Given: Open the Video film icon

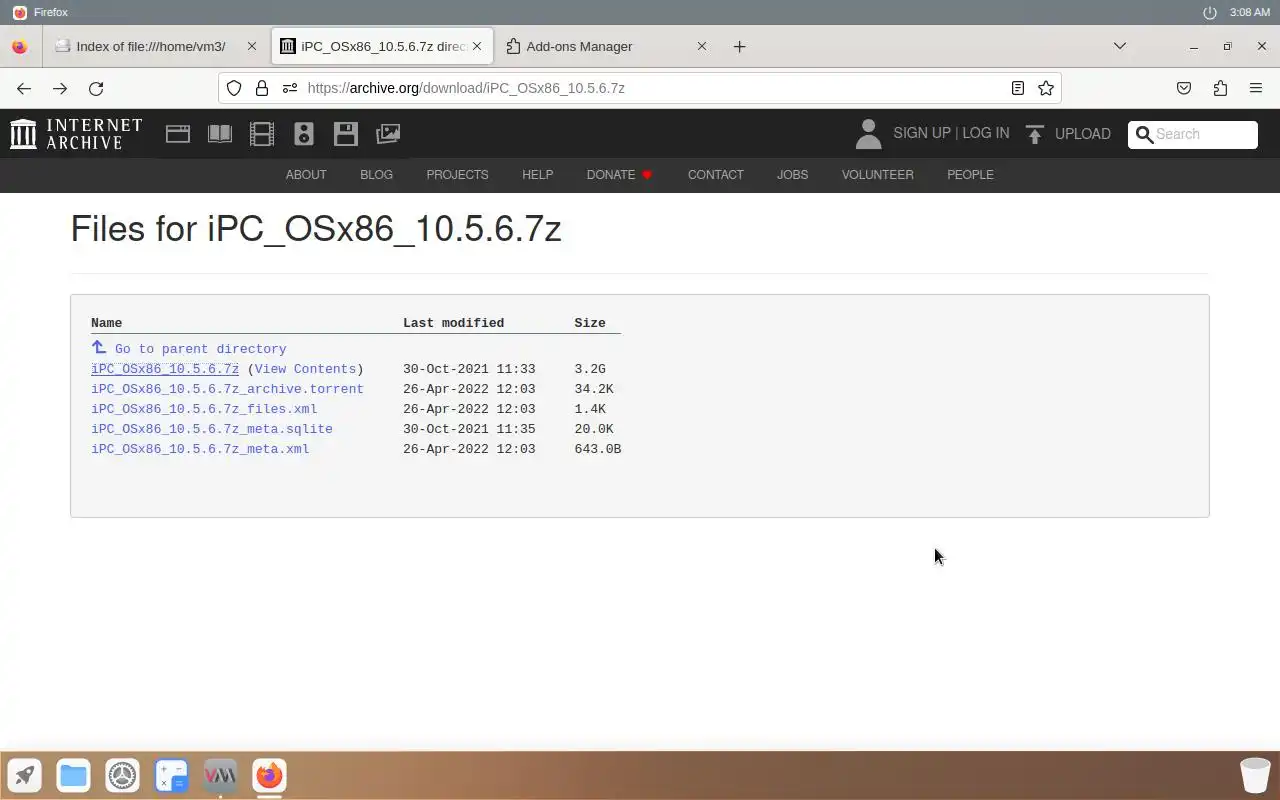Looking at the screenshot, I should [262, 134].
